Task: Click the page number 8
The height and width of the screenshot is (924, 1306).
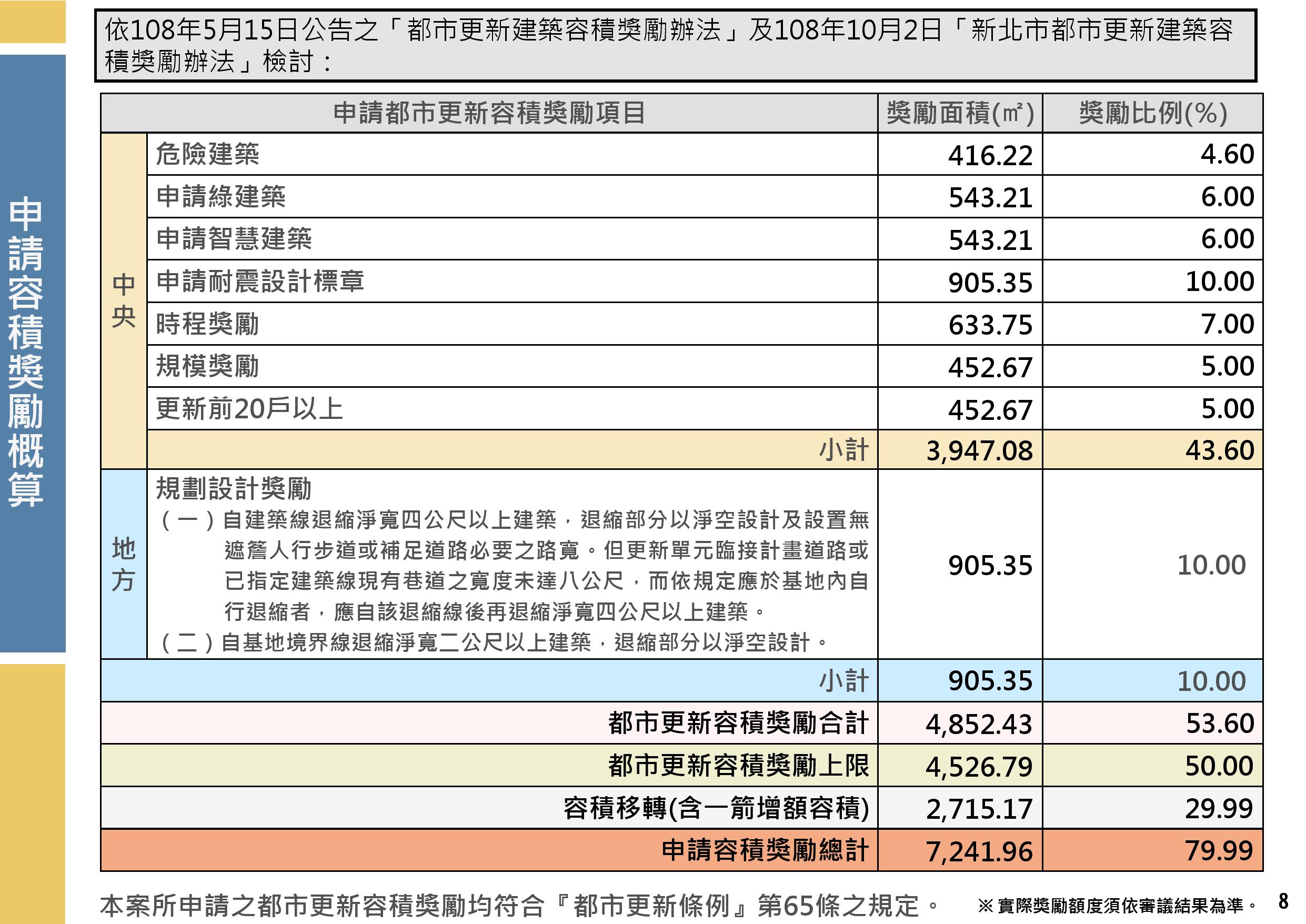Action: point(1283,901)
